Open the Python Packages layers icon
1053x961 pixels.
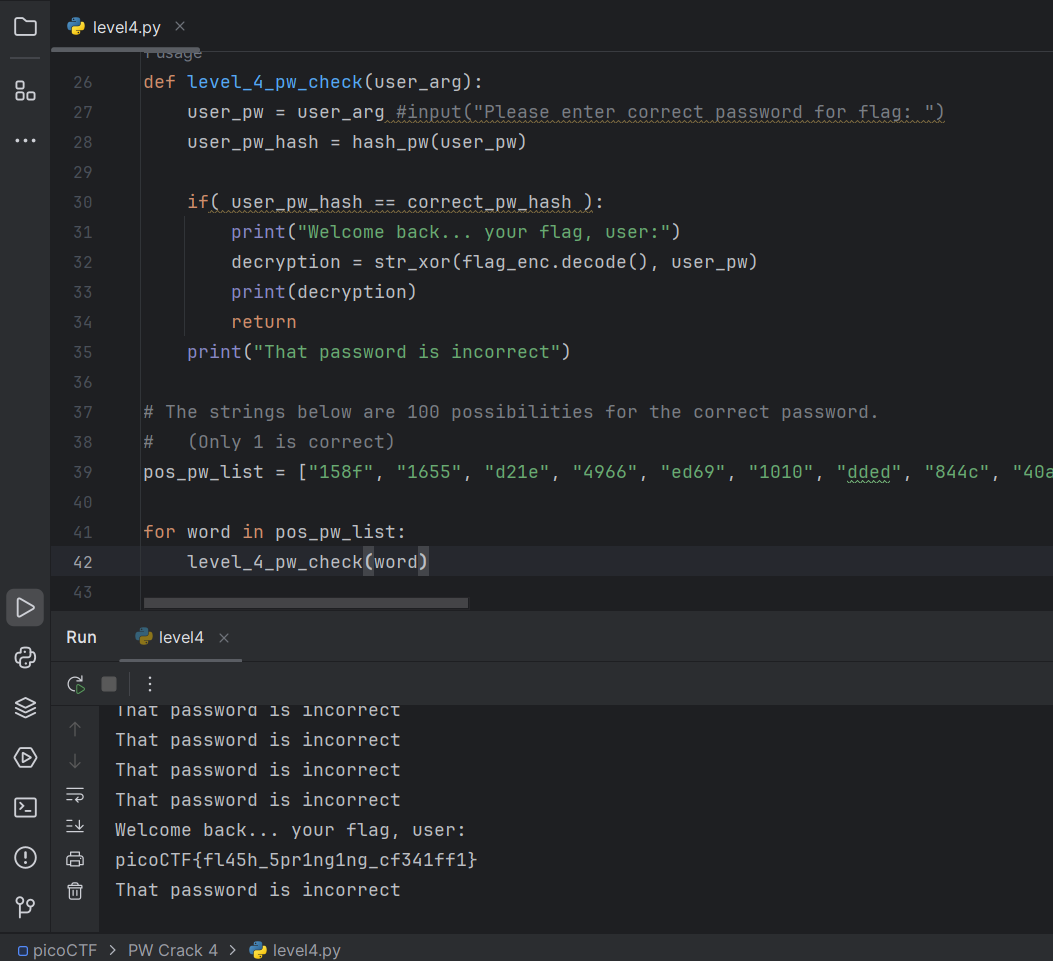25,707
